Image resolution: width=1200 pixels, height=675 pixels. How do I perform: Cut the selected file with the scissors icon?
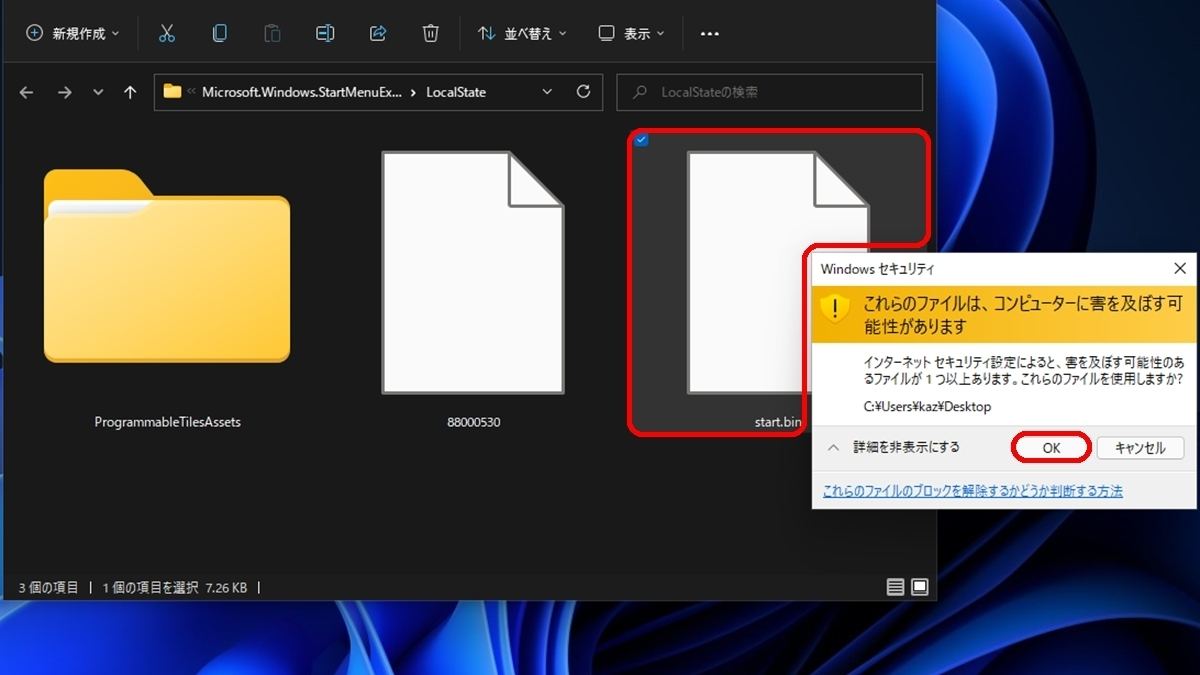[167, 33]
